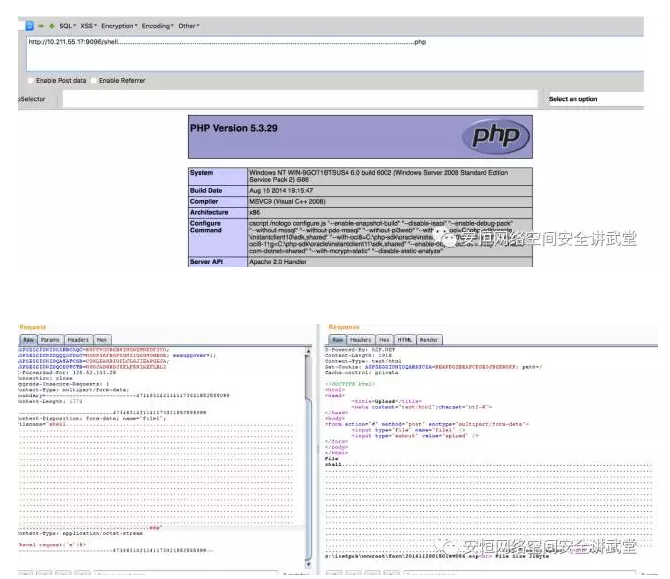Open the XSS dropdown menu

pos(88,26)
